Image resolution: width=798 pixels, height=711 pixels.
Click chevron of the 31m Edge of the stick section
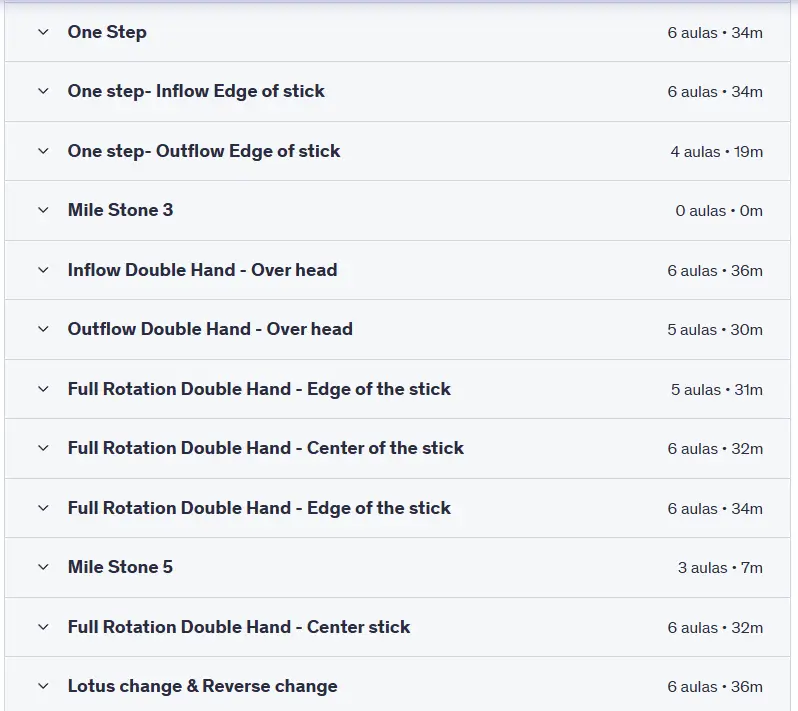pyautogui.click(x=43, y=389)
